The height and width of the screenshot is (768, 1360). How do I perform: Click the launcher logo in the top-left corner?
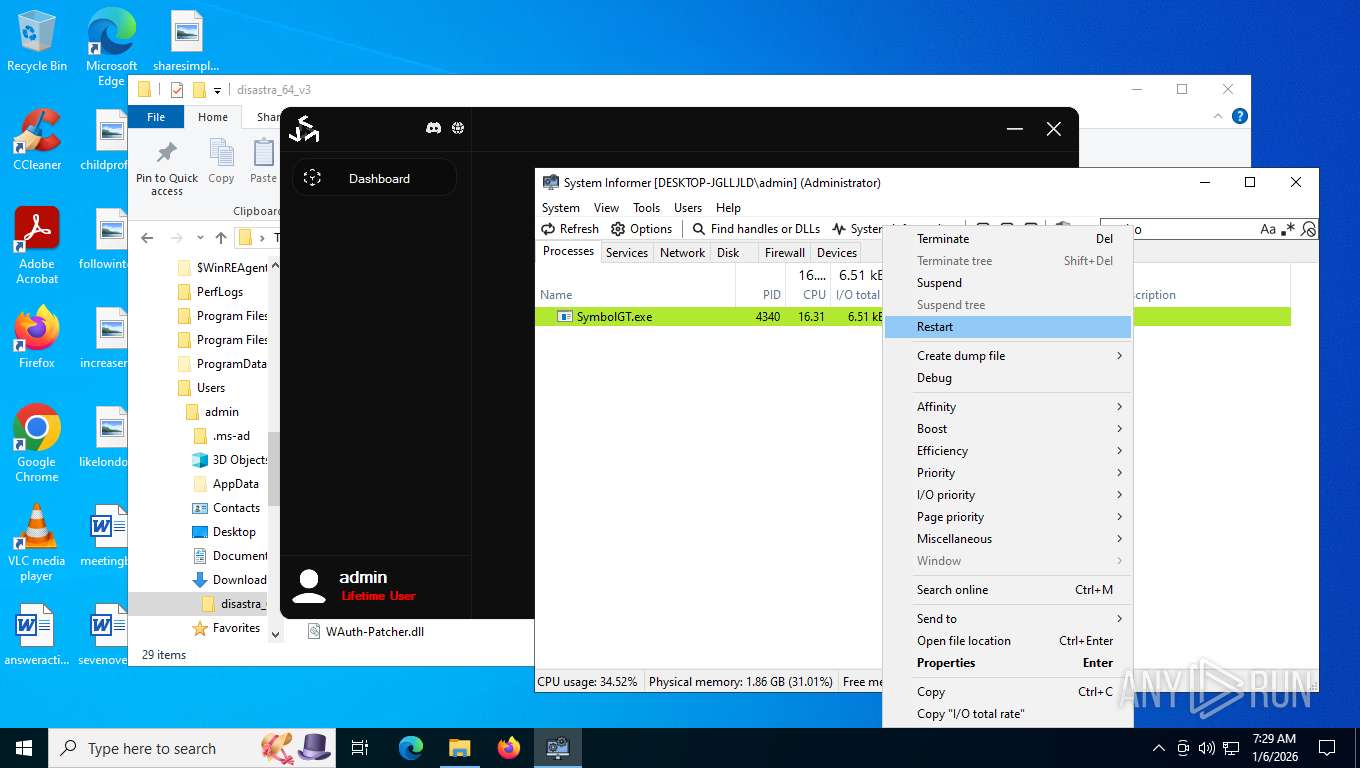pos(304,129)
